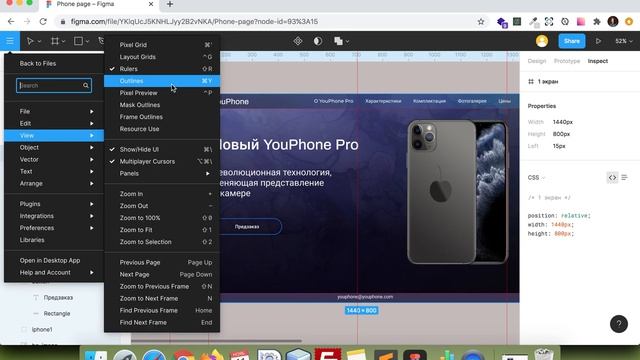Switch to the Inspect tab
Screen dimensions: 640x360
click(x=598, y=61)
